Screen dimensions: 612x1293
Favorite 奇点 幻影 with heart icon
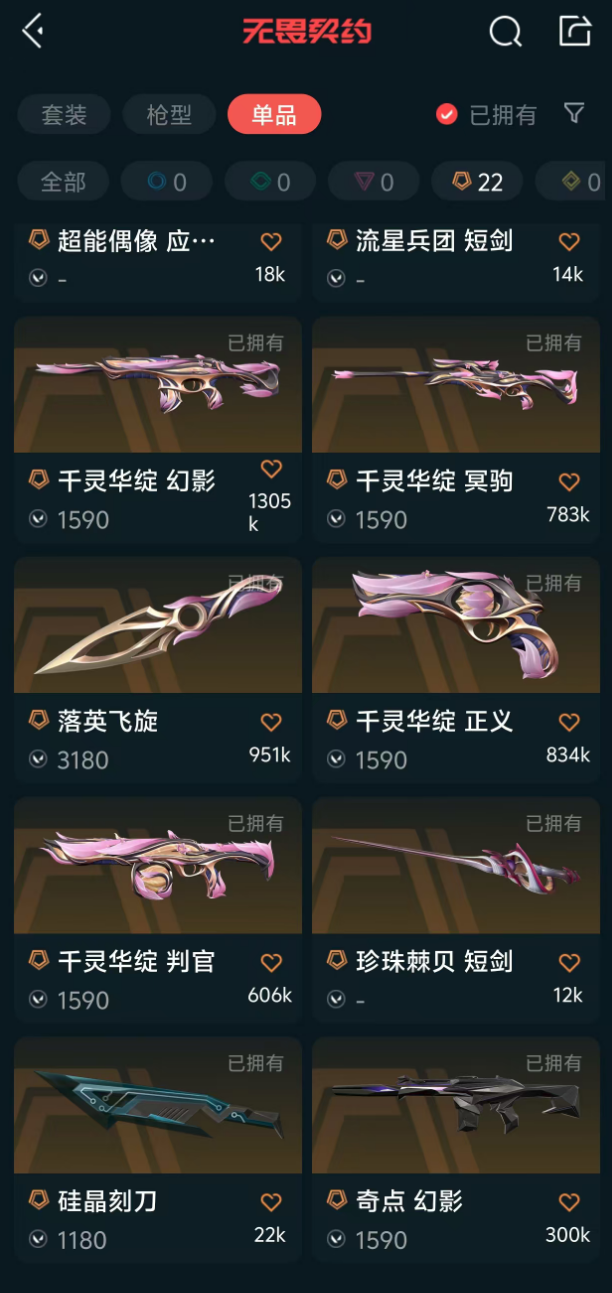tap(569, 1202)
